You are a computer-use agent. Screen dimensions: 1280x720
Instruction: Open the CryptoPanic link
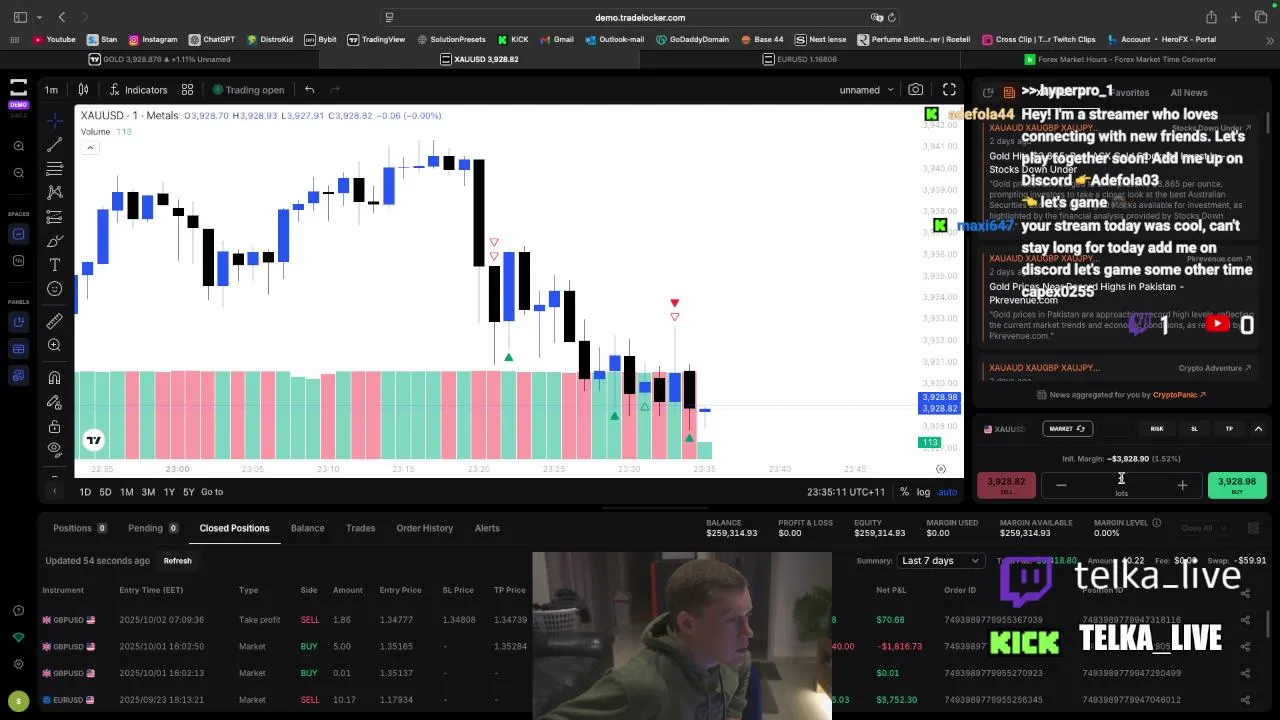point(1179,395)
